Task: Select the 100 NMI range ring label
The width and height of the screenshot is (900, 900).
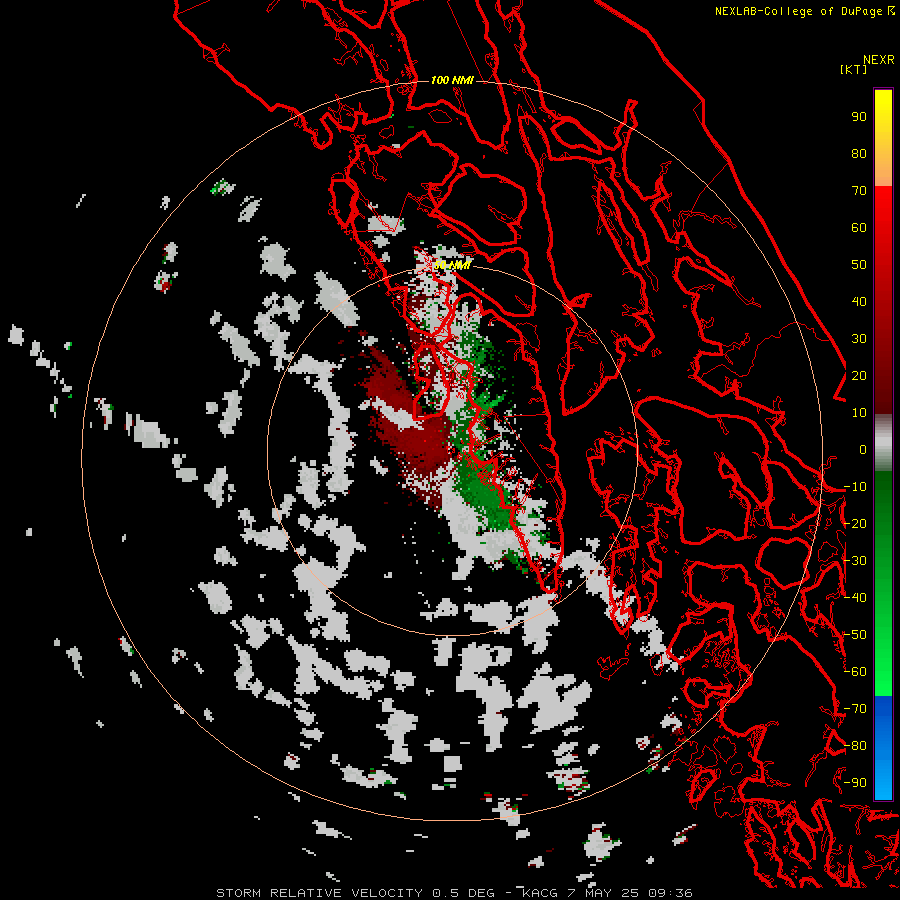Action: pyautogui.click(x=452, y=80)
